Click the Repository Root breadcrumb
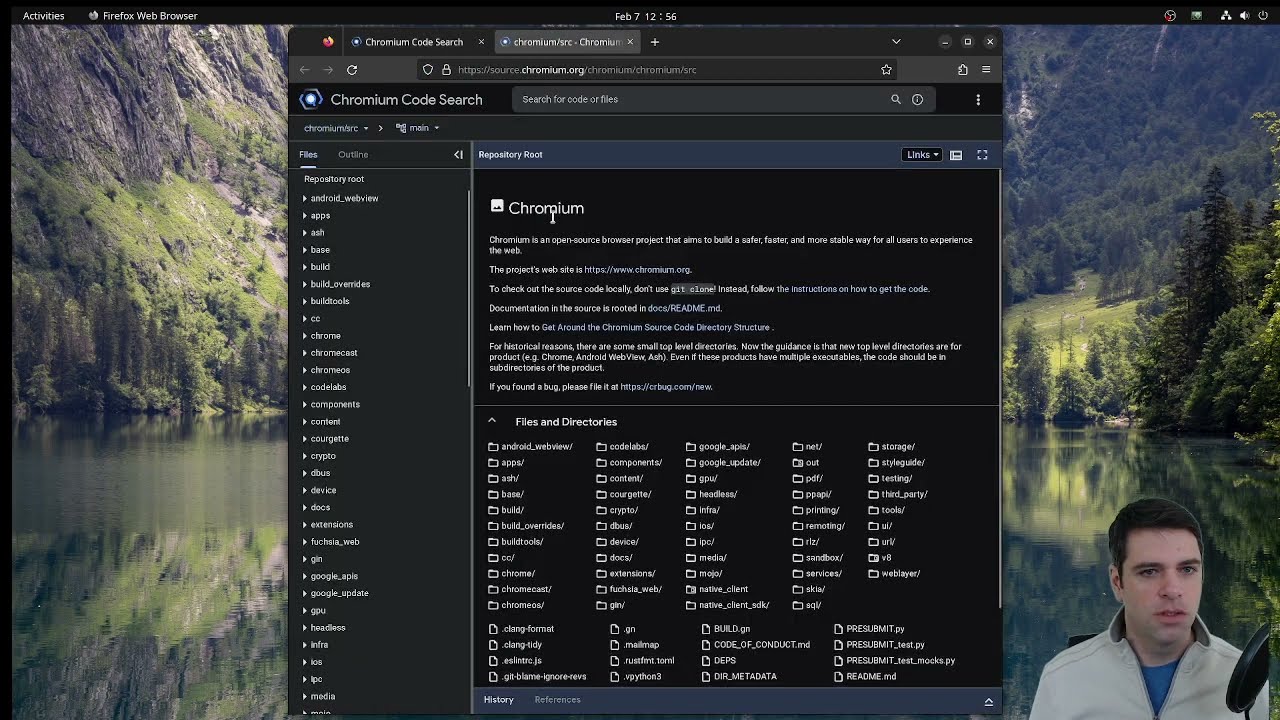The image size is (1280, 720). (x=510, y=155)
